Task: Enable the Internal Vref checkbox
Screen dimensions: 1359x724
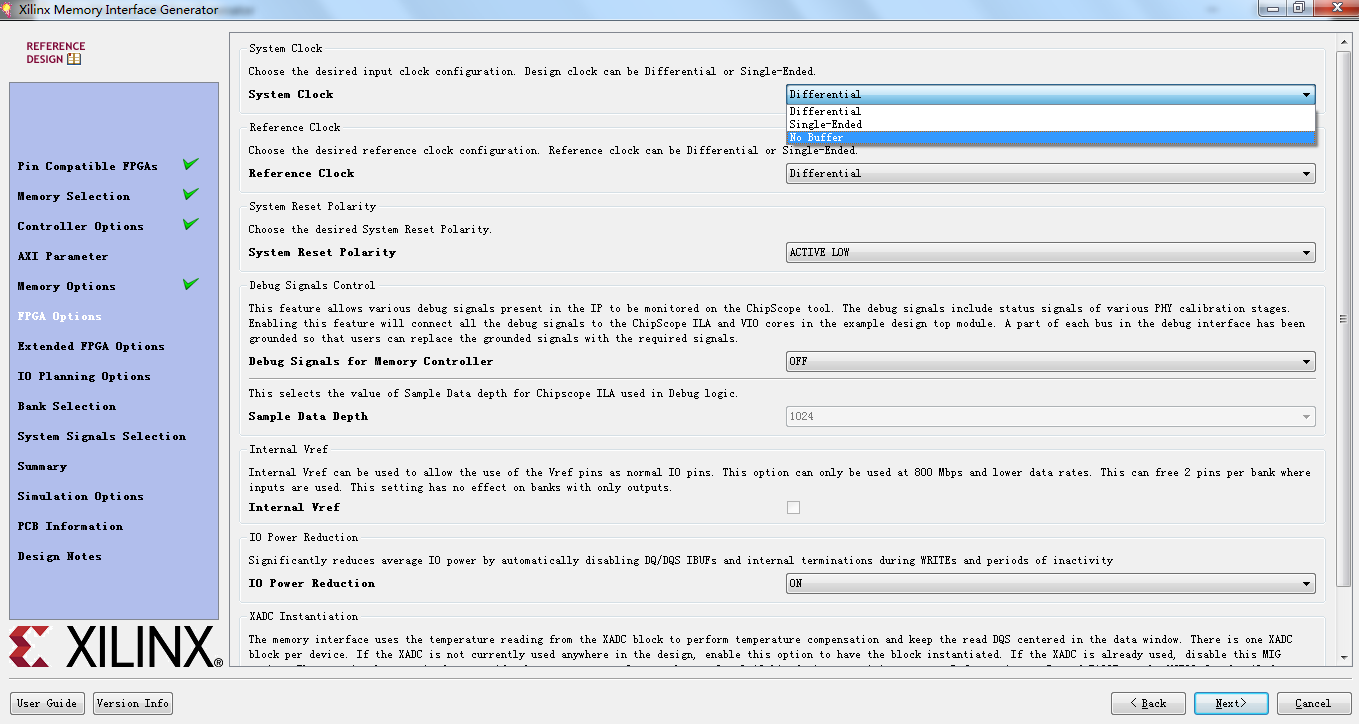Action: click(x=793, y=507)
